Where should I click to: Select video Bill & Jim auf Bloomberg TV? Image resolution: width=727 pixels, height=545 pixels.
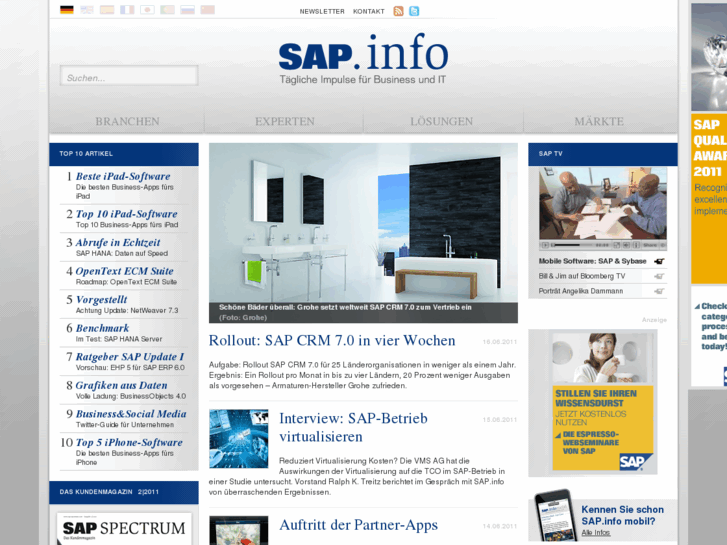582,276
